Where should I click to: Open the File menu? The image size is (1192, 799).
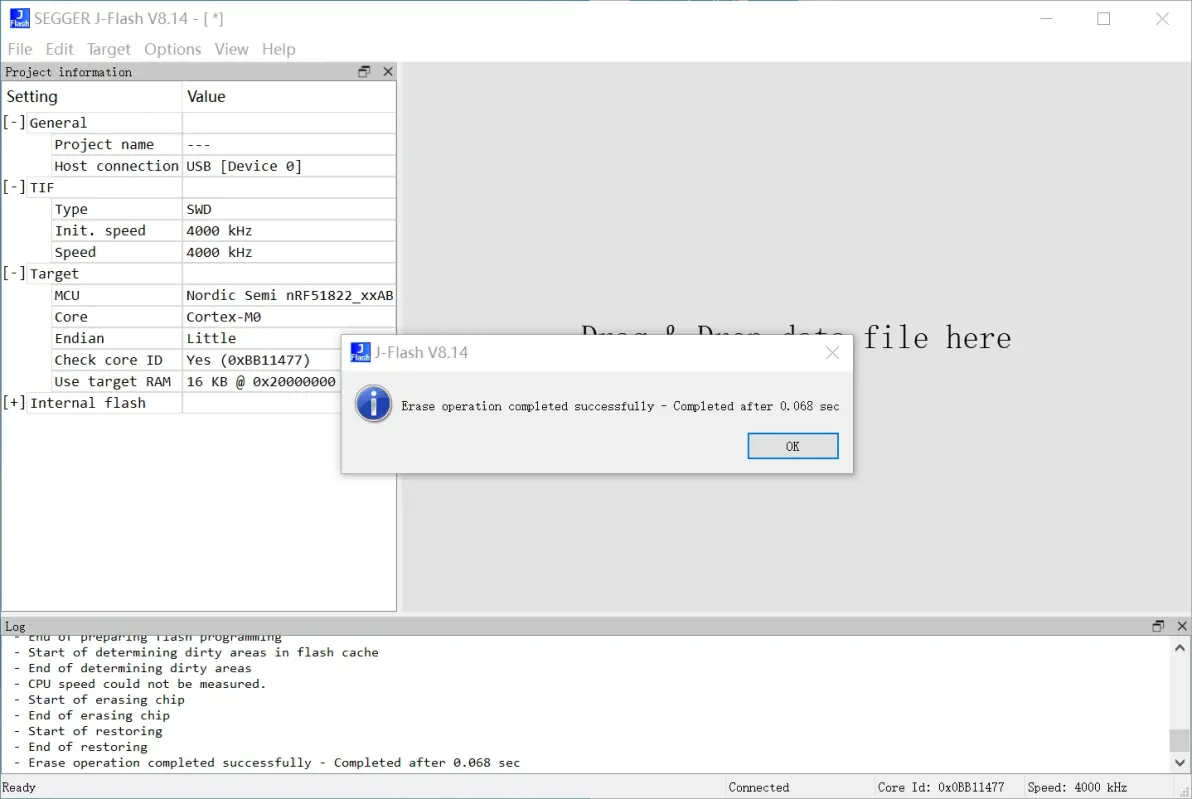click(20, 49)
